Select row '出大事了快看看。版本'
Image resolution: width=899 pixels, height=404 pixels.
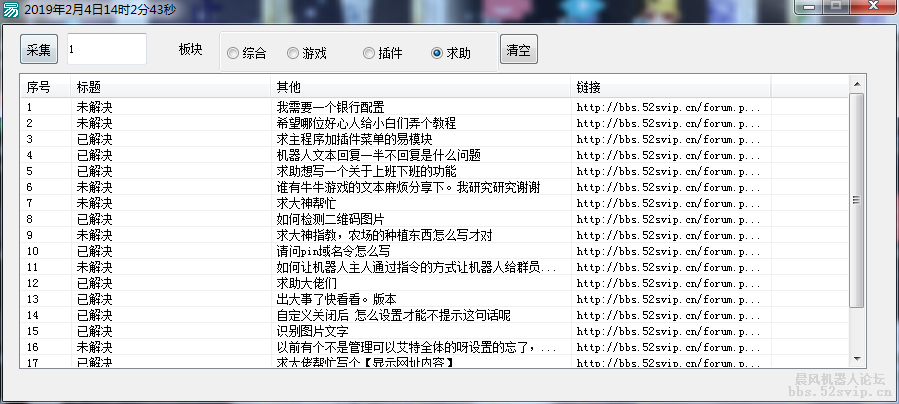coord(435,299)
